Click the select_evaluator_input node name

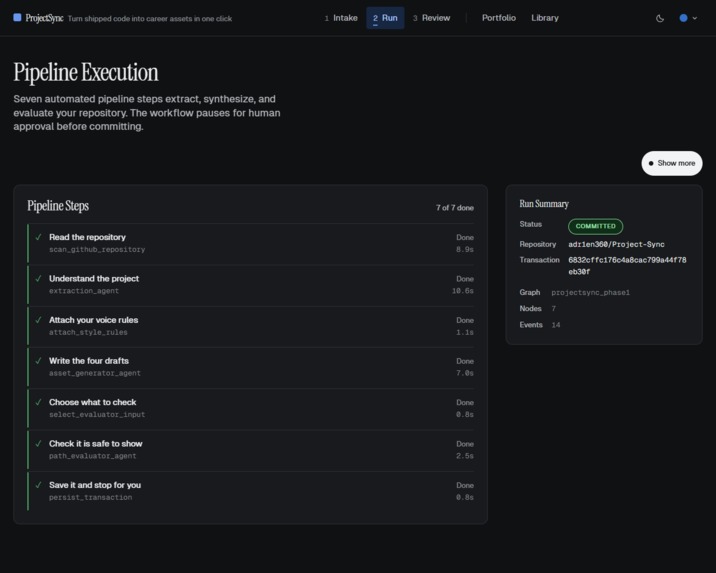click(x=97, y=415)
